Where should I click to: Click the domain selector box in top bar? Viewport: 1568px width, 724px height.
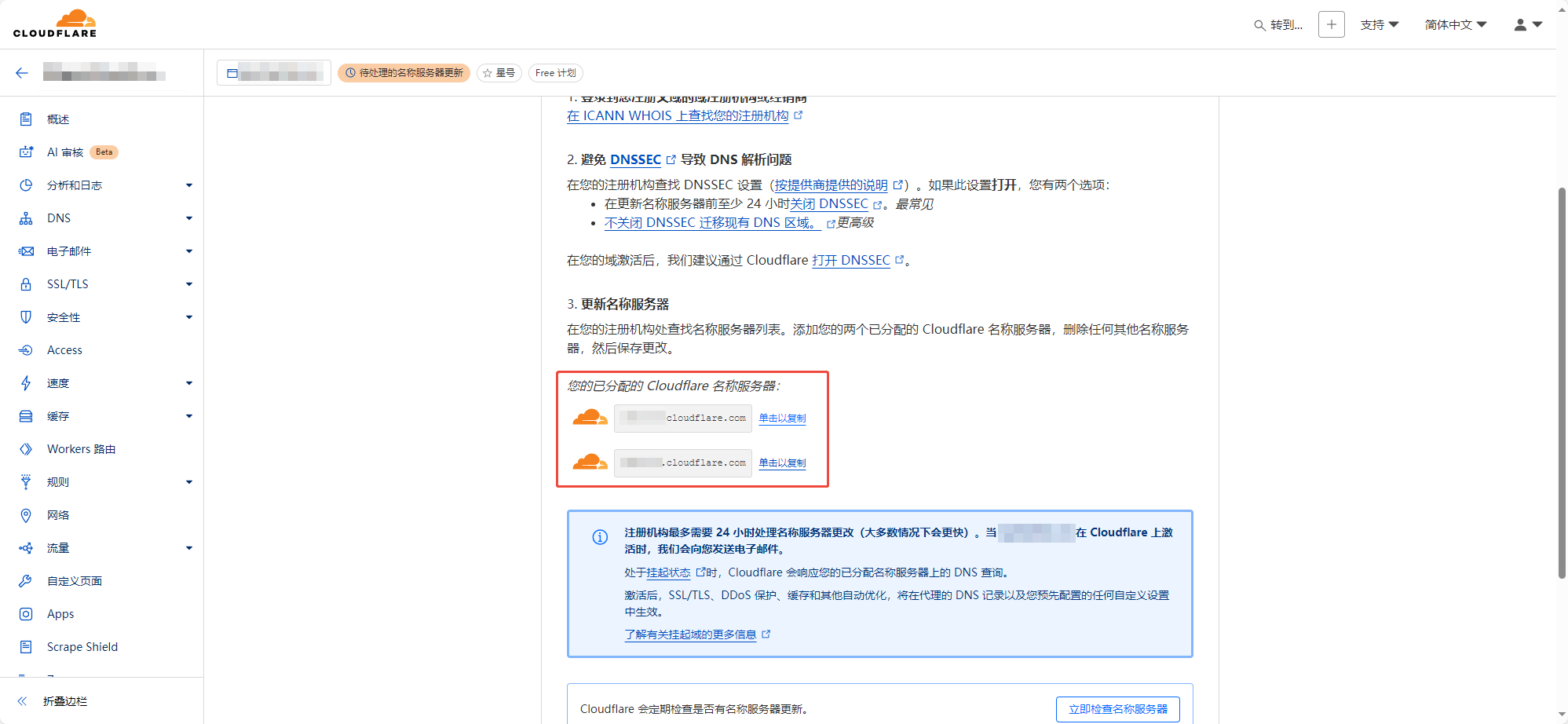coord(274,73)
